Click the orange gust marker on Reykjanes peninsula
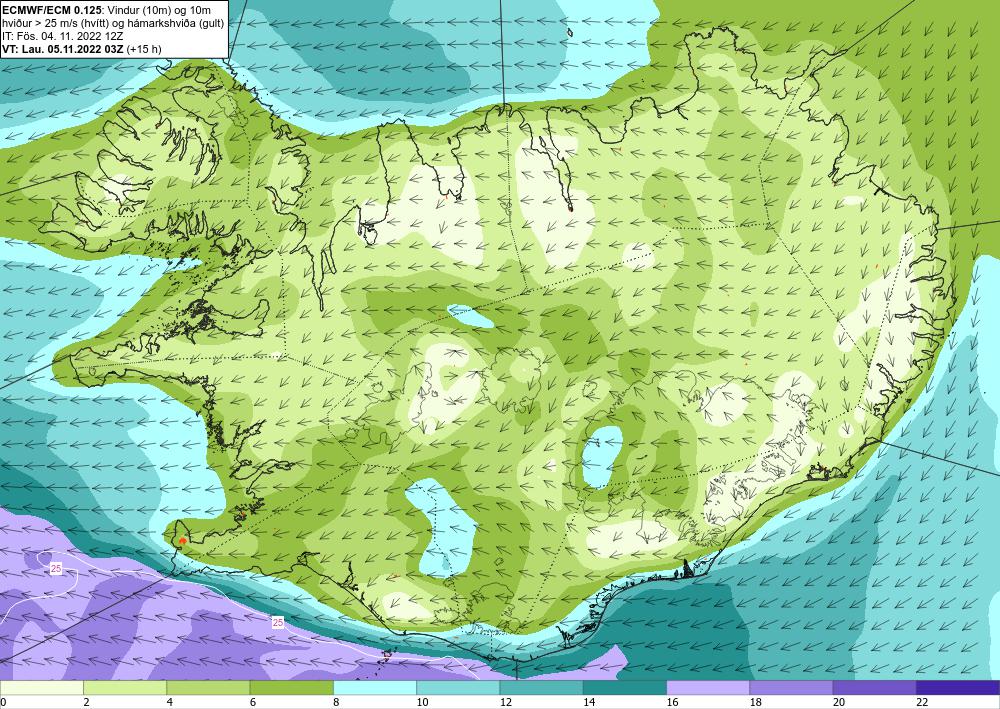The height and width of the screenshot is (709, 1000). [182, 540]
